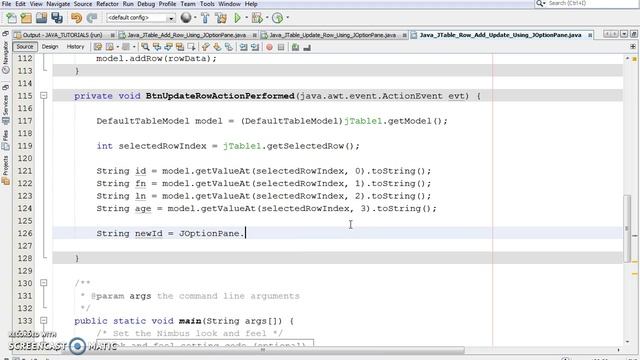The height and width of the screenshot is (360, 640).
Task: Undo the last edit via toolbar
Action: 76,18
